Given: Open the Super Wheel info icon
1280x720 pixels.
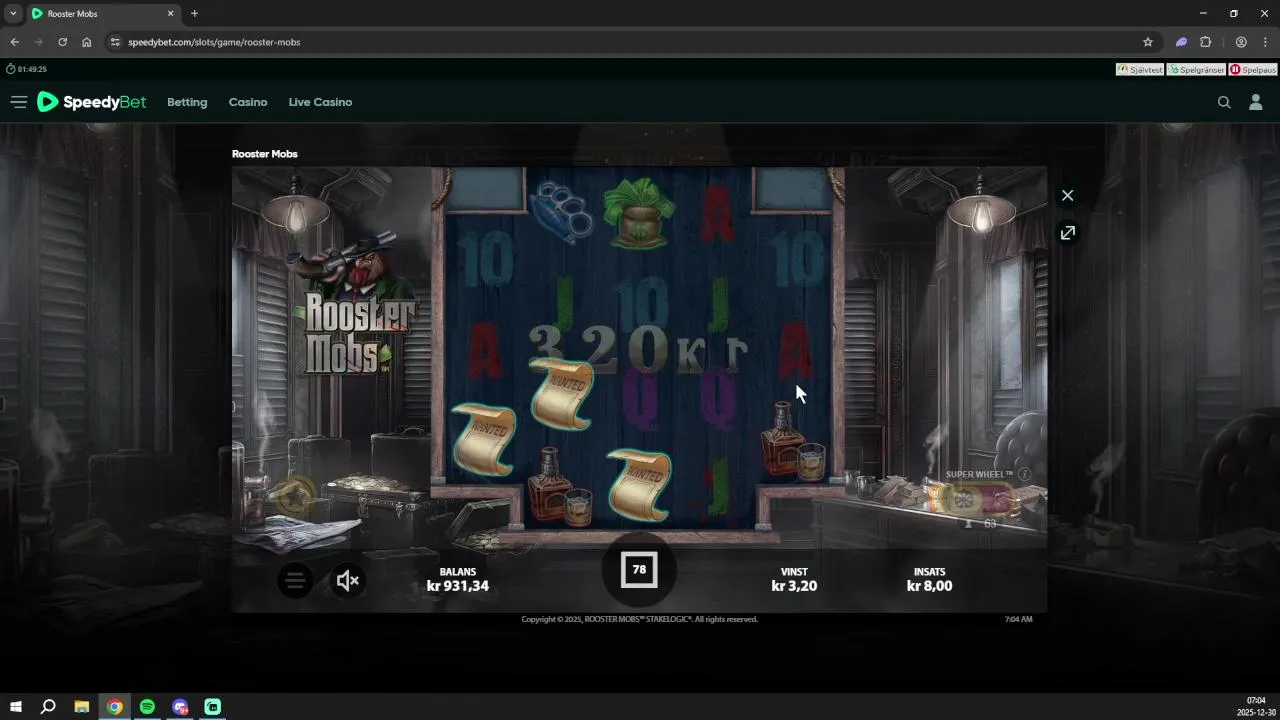Looking at the screenshot, I should pos(1024,474).
